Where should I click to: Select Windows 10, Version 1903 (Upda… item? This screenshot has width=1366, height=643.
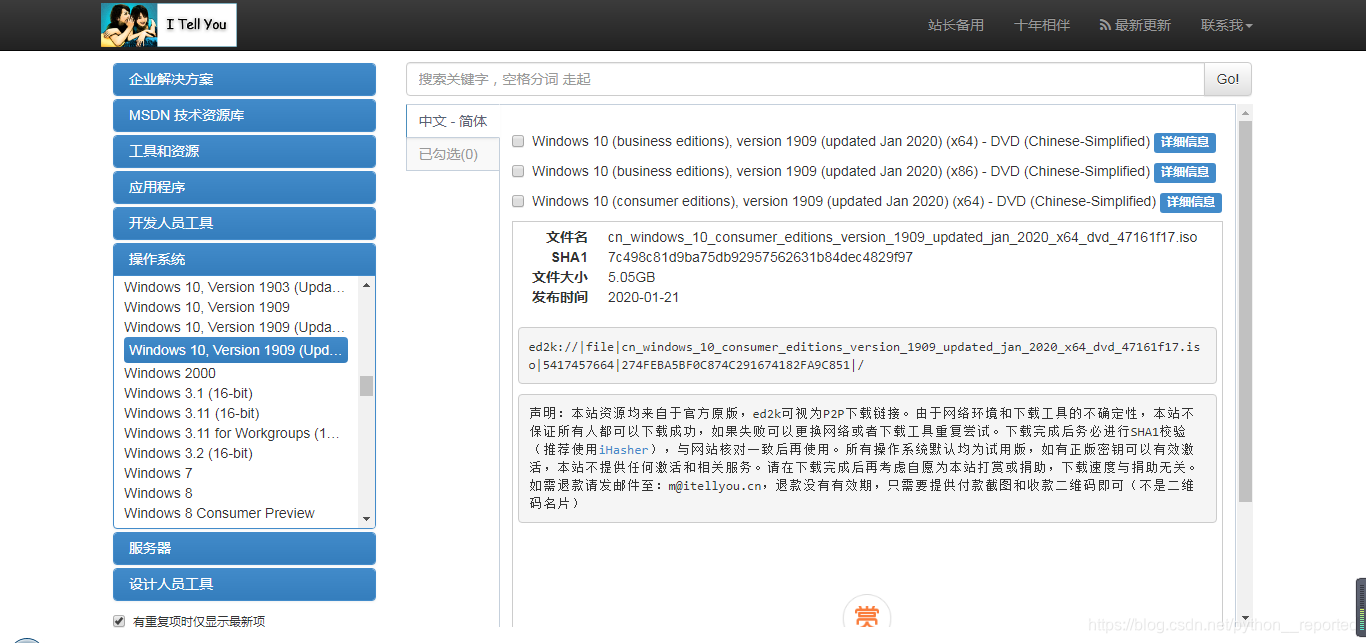236,287
